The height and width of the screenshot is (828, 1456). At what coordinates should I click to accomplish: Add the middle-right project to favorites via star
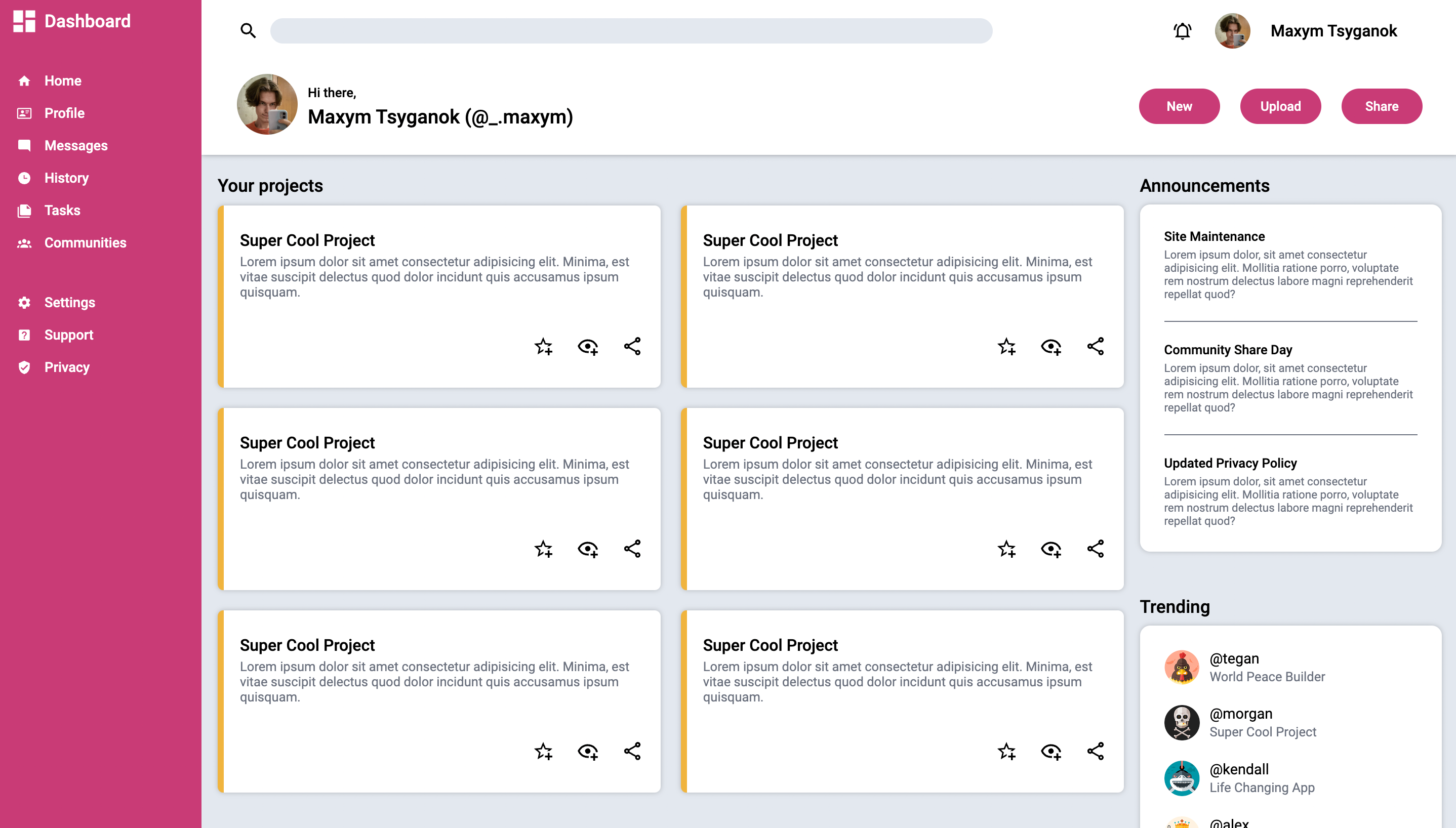click(1007, 549)
